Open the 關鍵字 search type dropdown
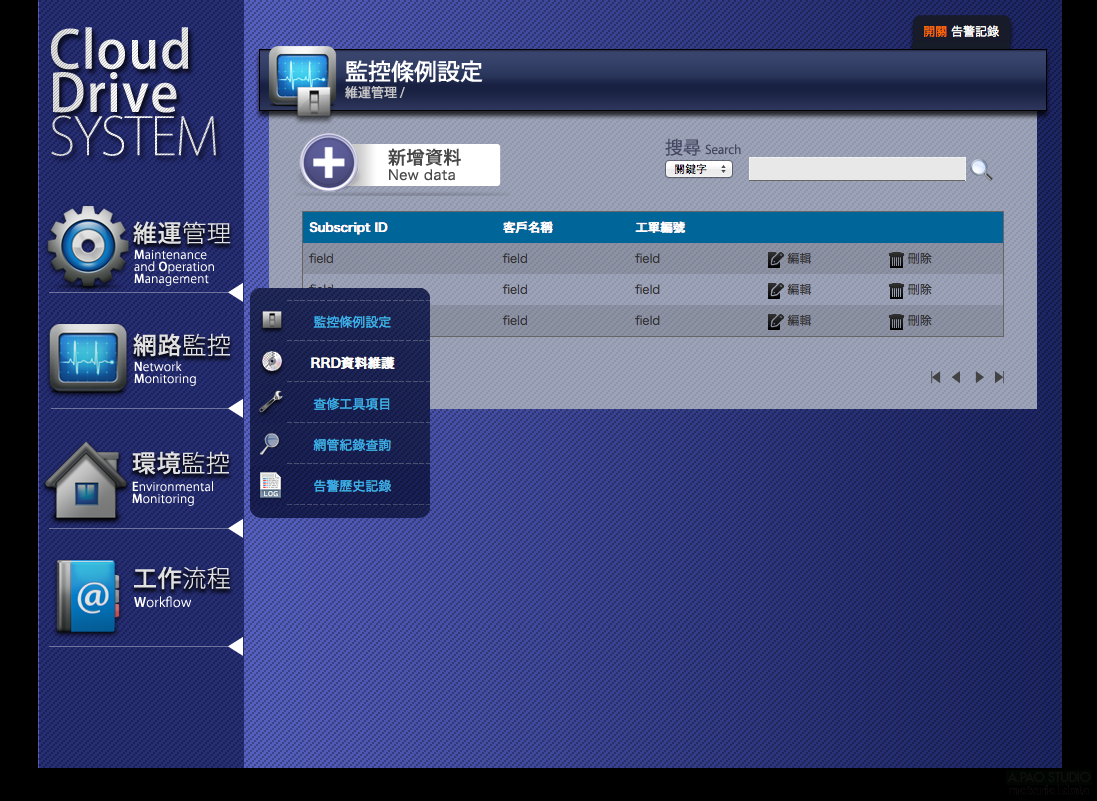This screenshot has height=801, width=1097. pyautogui.click(x=698, y=169)
